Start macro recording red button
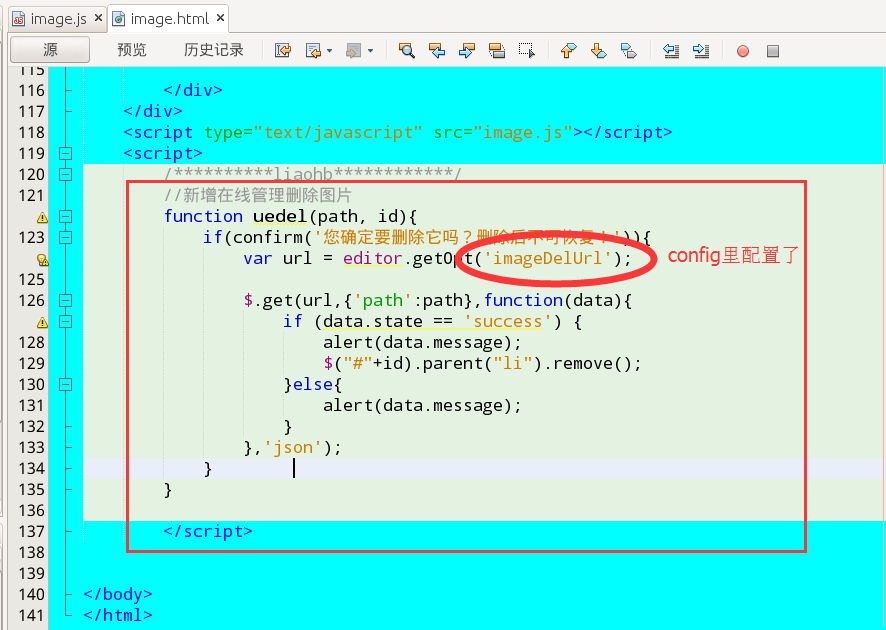This screenshot has width=886, height=630. pos(743,51)
